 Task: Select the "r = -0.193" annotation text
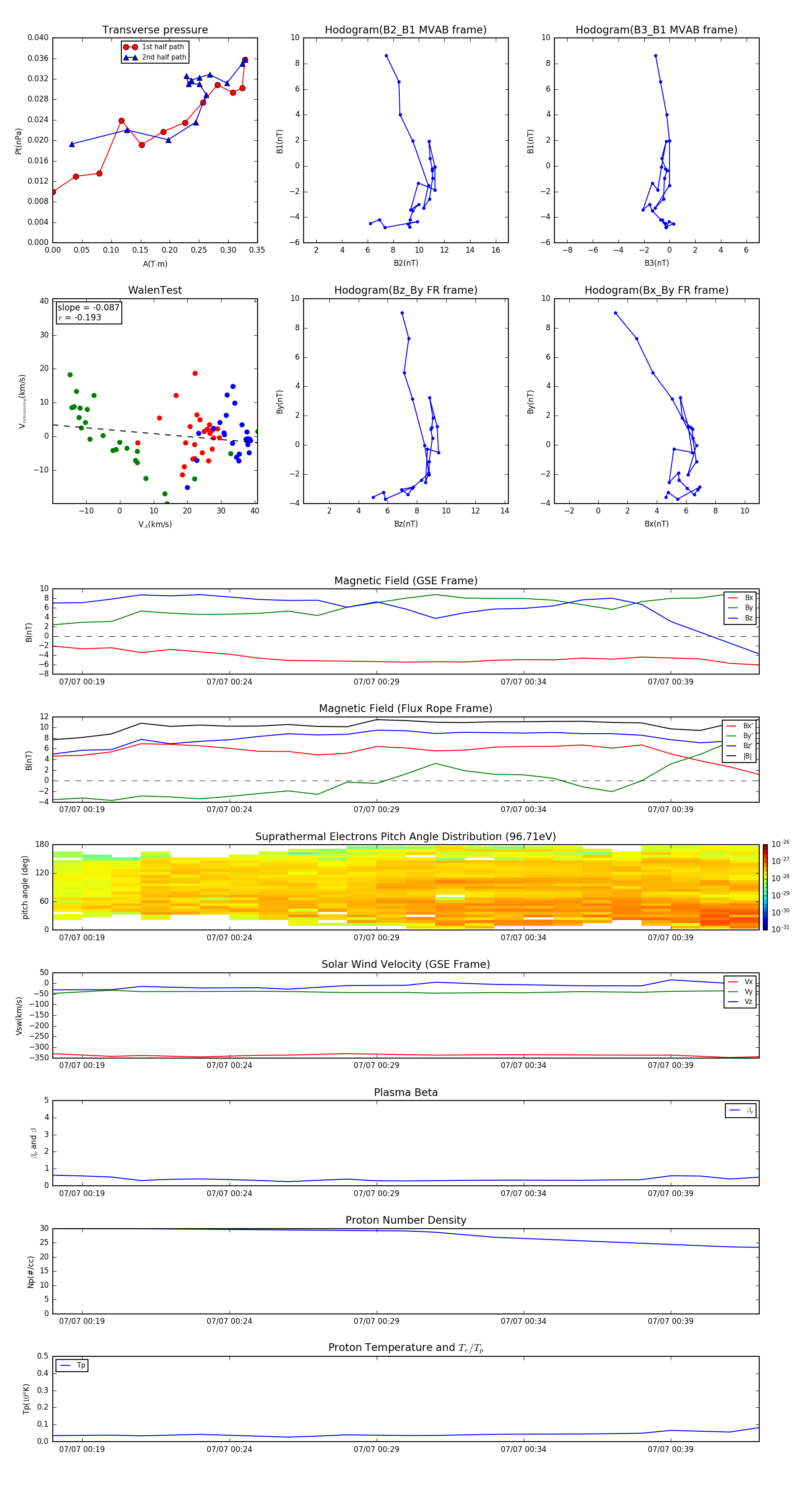(x=80, y=317)
